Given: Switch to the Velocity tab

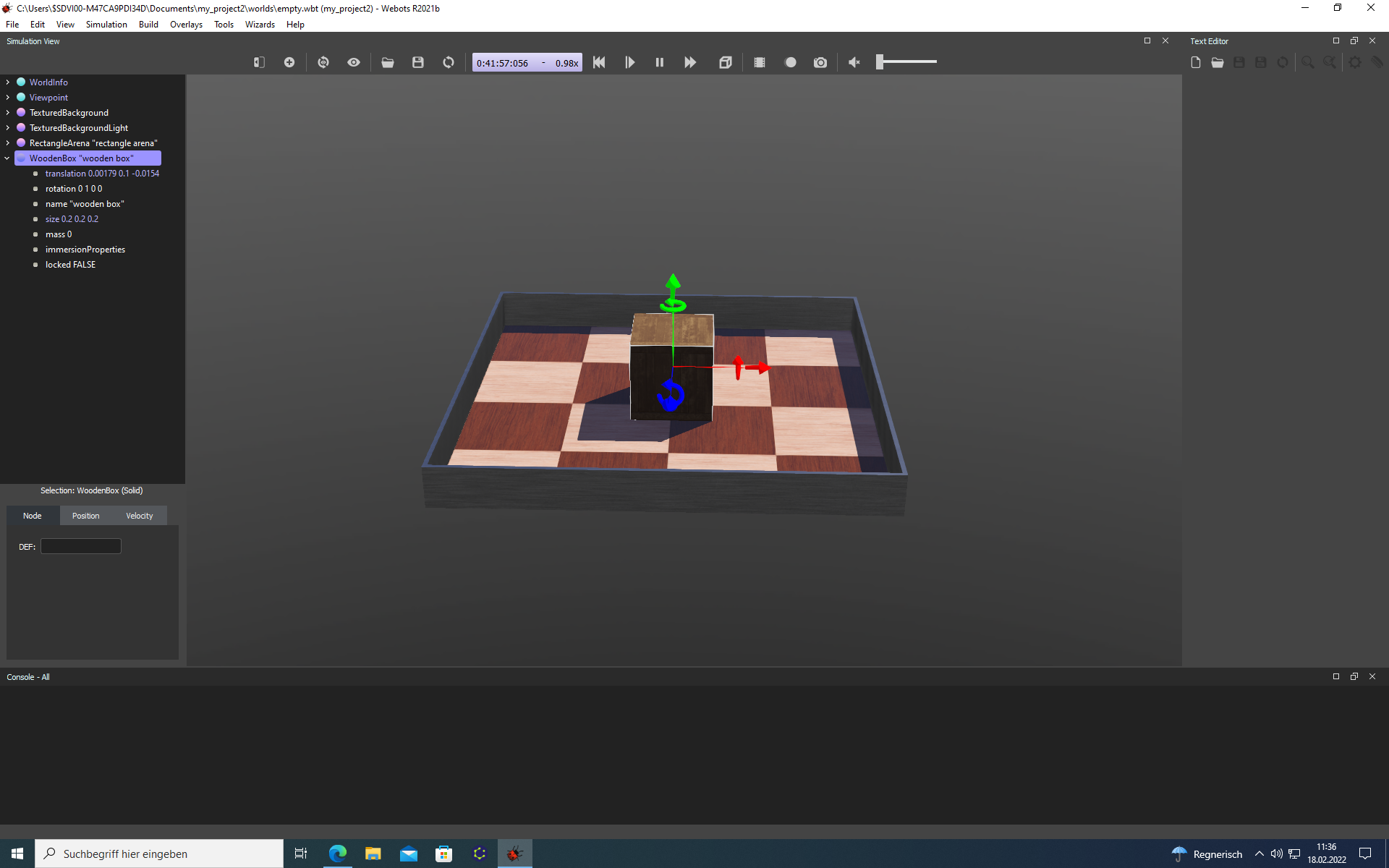Looking at the screenshot, I should (140, 516).
